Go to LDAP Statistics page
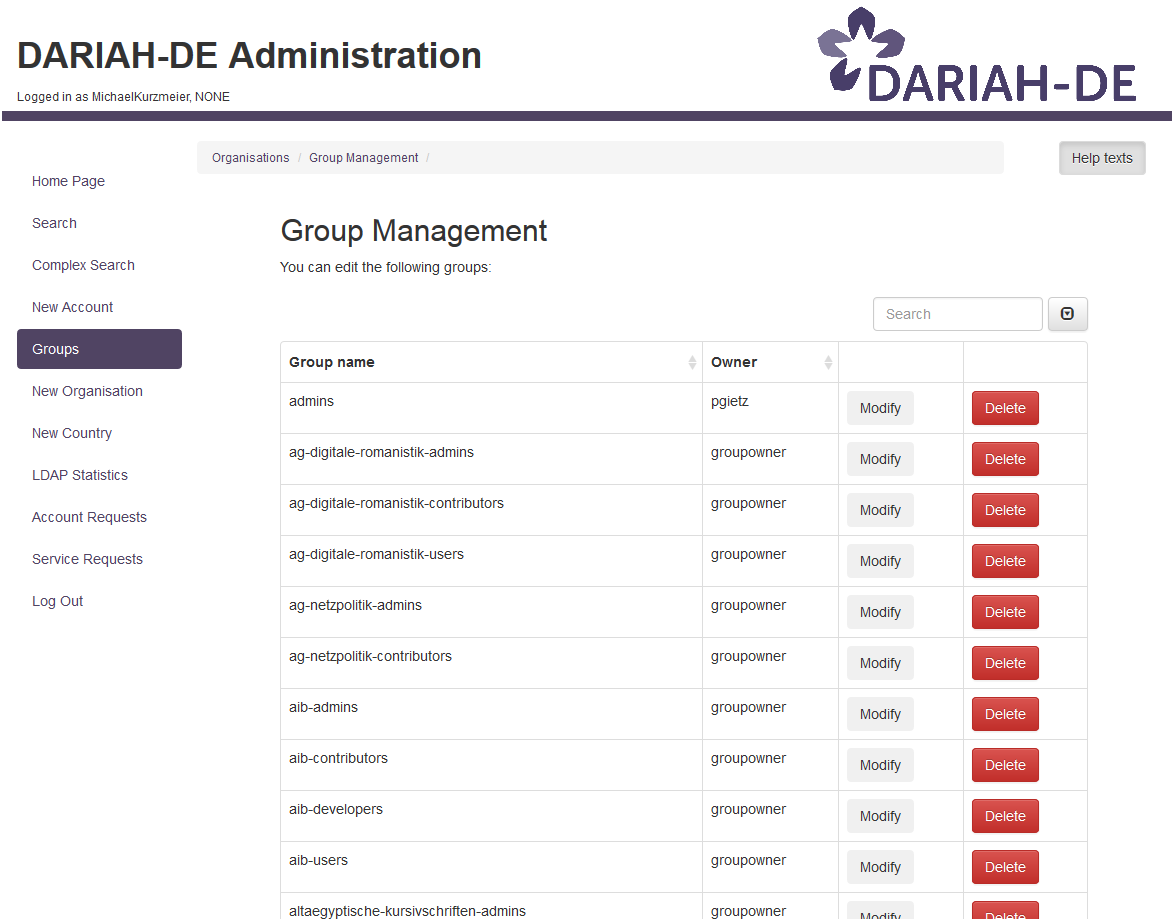This screenshot has width=1173, height=919. 80,475
